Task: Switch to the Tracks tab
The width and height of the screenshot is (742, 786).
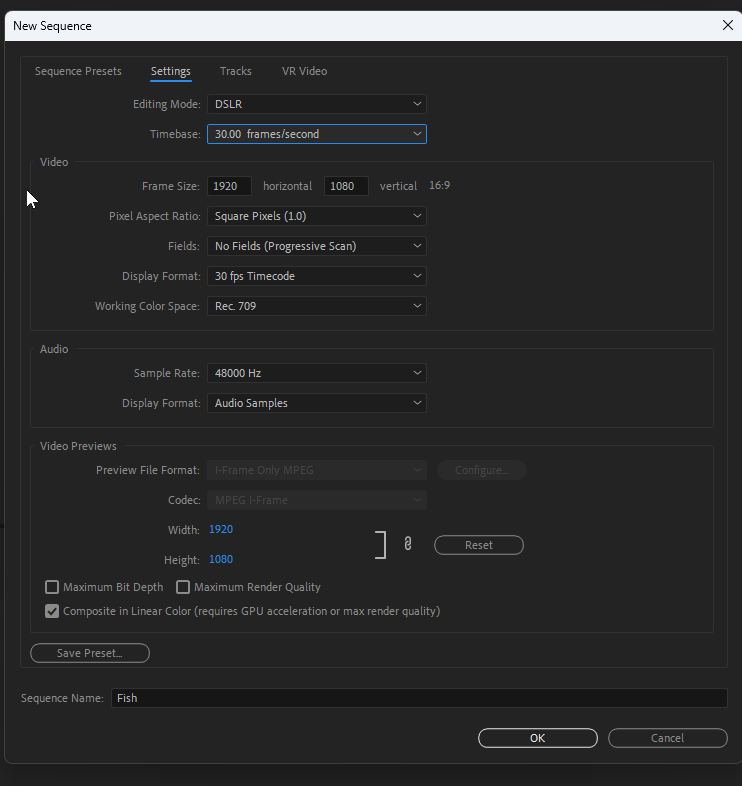Action: (x=236, y=71)
